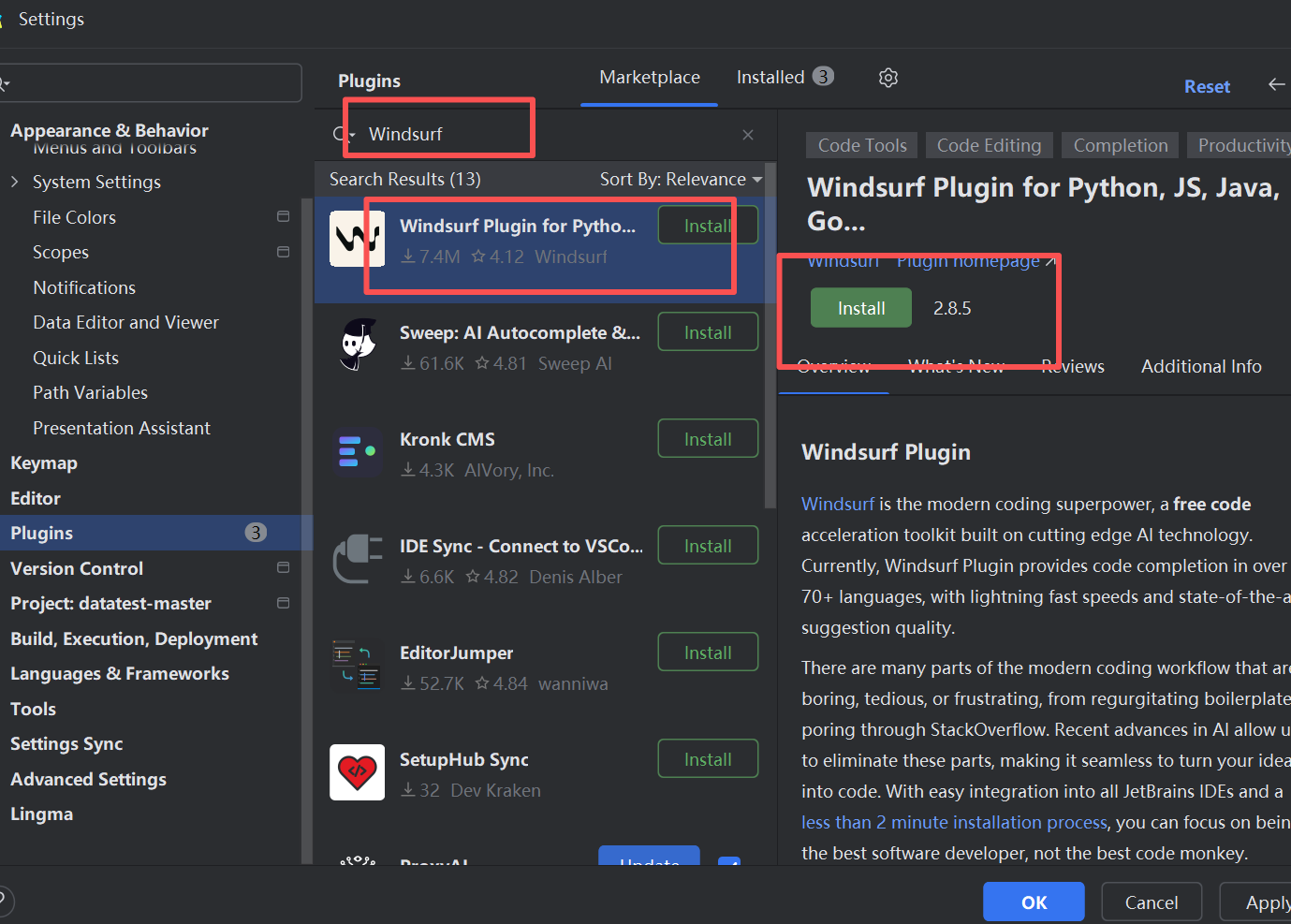Viewport: 1291px width, 924px height.
Task: Click the Sweep AI Autocomplete plugin icon
Action: (357, 345)
